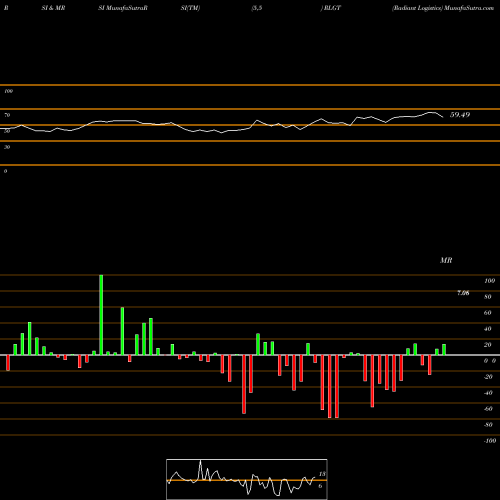The width and height of the screenshot is (500, 500).
Task: Click the RLGT ticker text in header
Action: pos(332,8)
